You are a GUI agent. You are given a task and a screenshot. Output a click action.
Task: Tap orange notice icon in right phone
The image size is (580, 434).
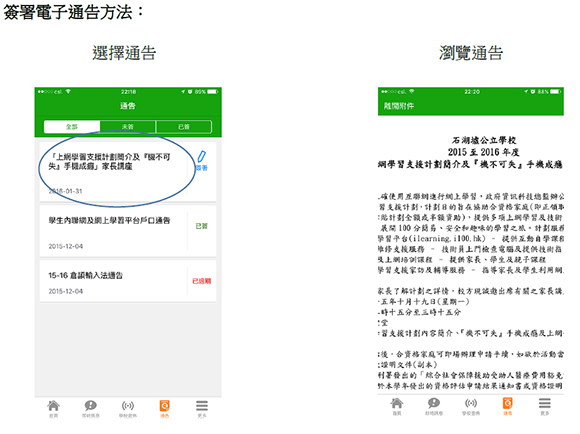508,403
